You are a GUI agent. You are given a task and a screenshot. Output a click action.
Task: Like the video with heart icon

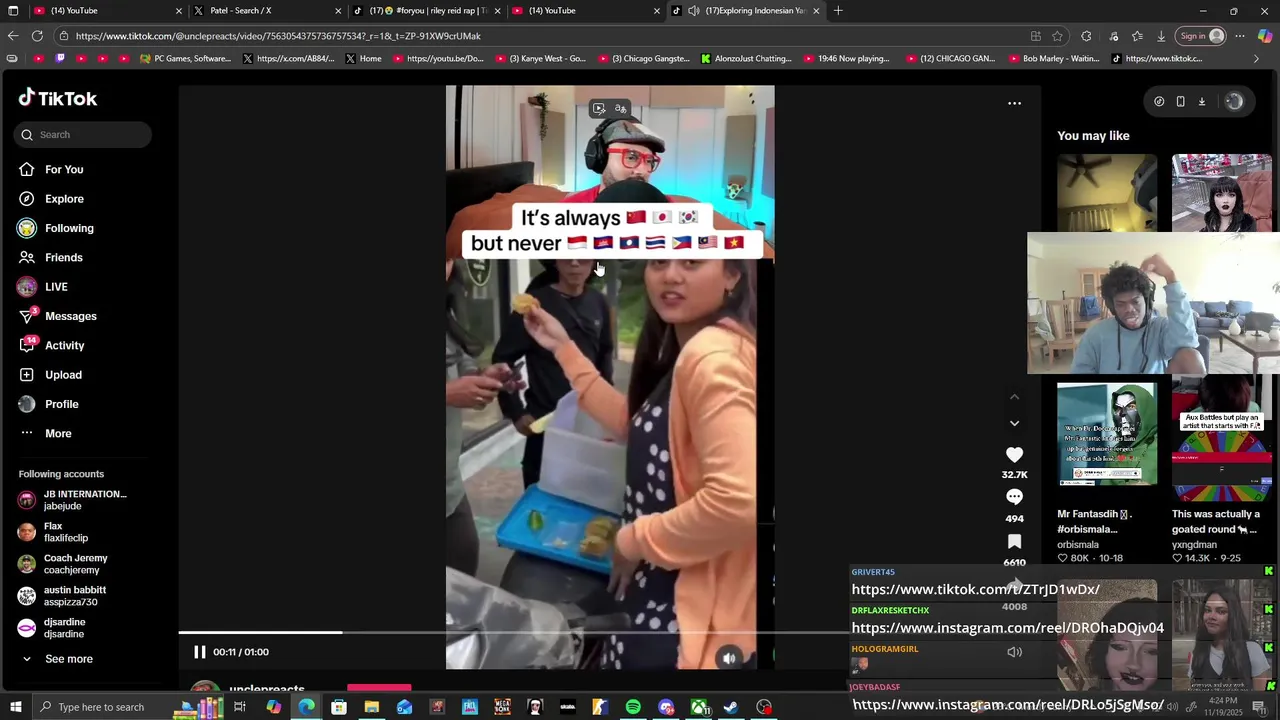coord(1014,455)
